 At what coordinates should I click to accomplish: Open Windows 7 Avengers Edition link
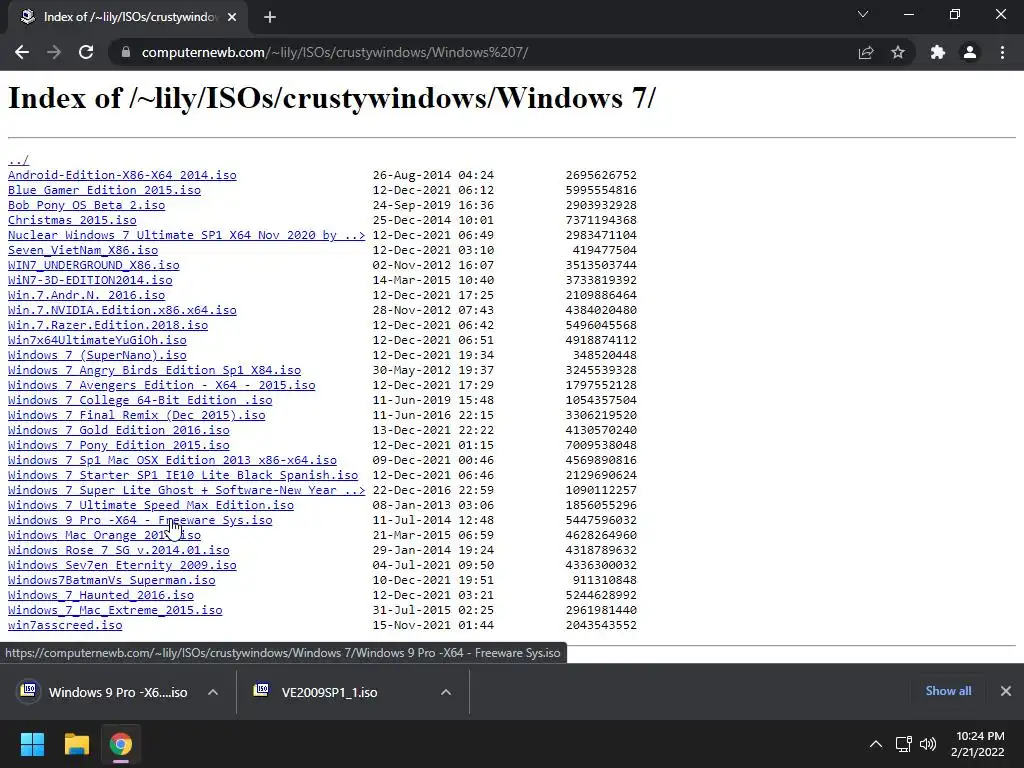161,385
